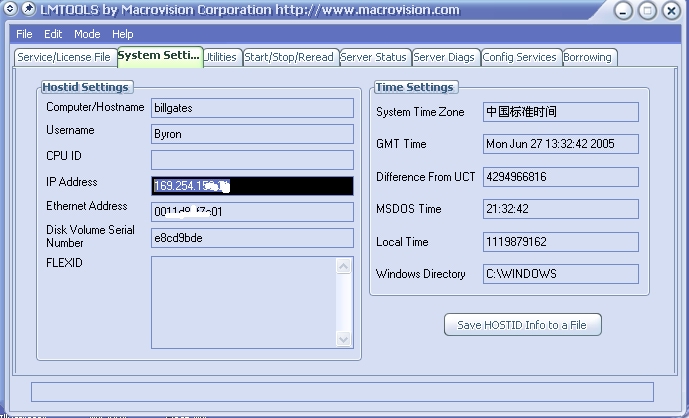Click the window menu icon in title bar
The image size is (689, 418).
pos(10,8)
